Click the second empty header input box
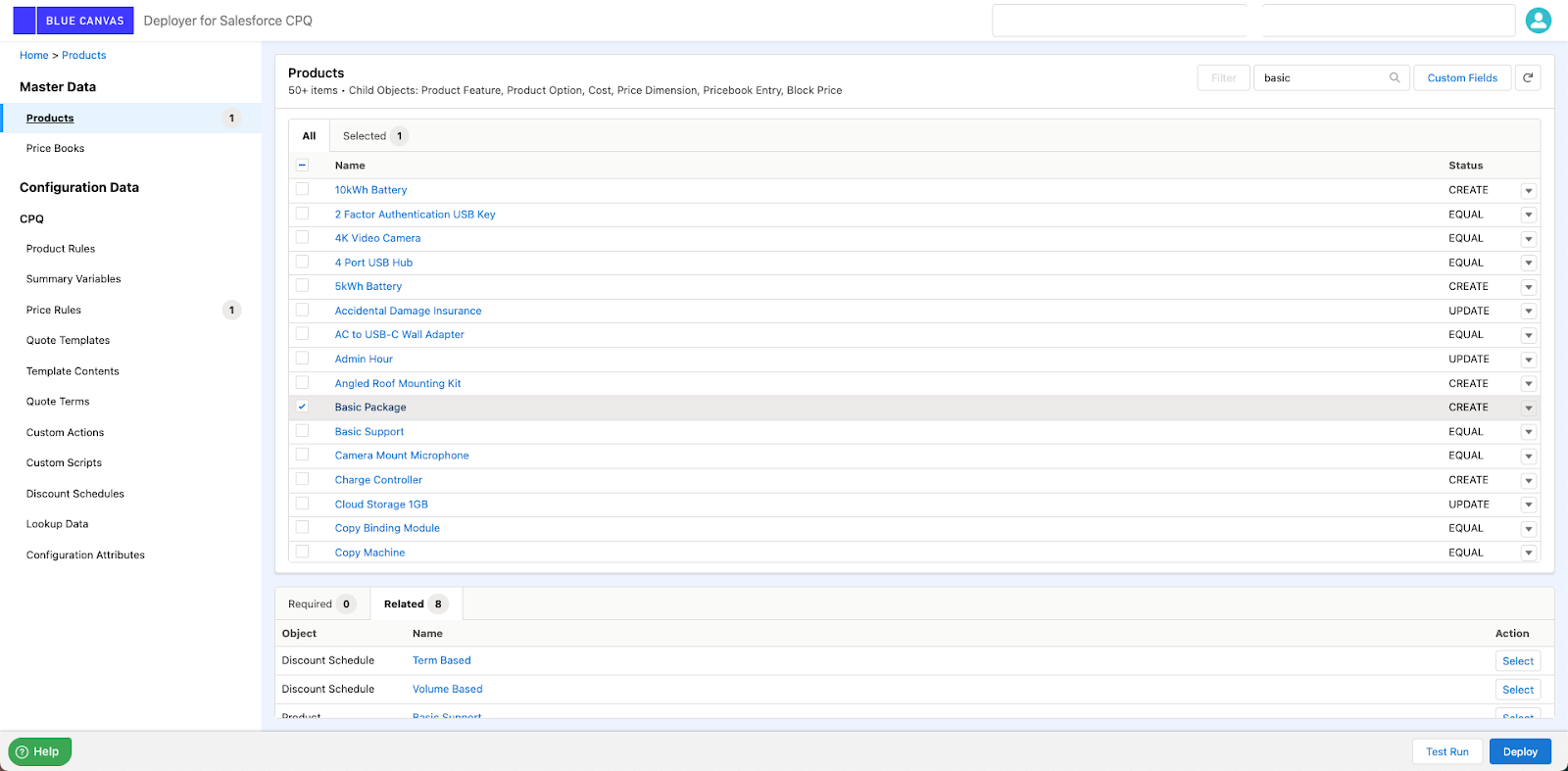The image size is (1568, 771). tap(1389, 21)
